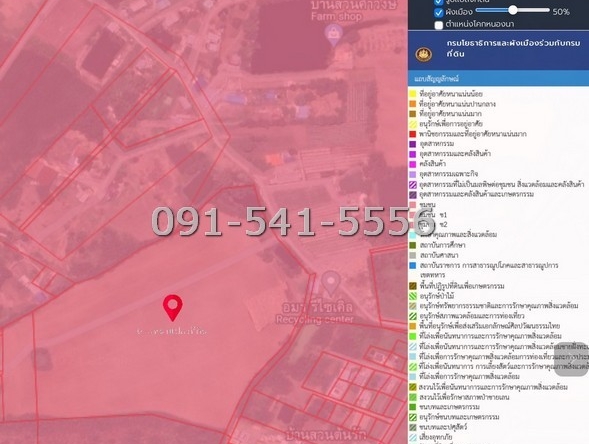This screenshot has width=589, height=444.
Task: Click the red พาณิชยกรรม commercial swatch
Action: pyautogui.click(x=412, y=134)
